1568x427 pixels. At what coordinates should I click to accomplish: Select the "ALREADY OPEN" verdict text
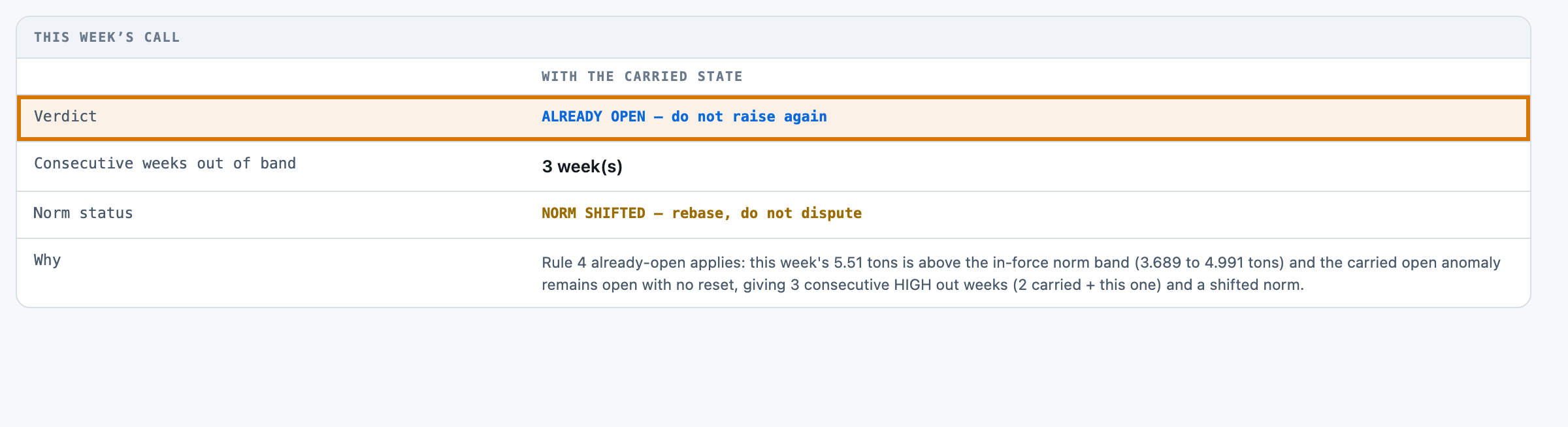593,116
